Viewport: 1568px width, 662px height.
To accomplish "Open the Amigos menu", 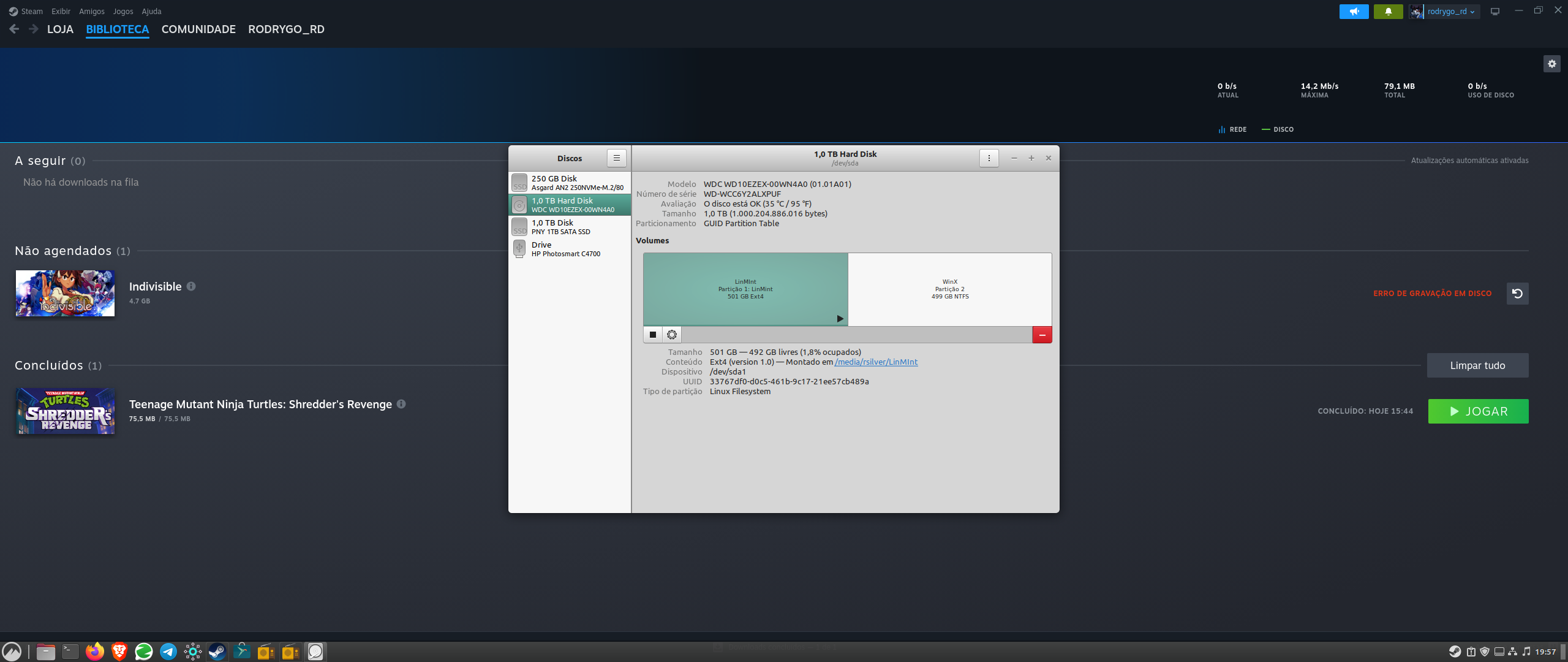I will [x=92, y=11].
